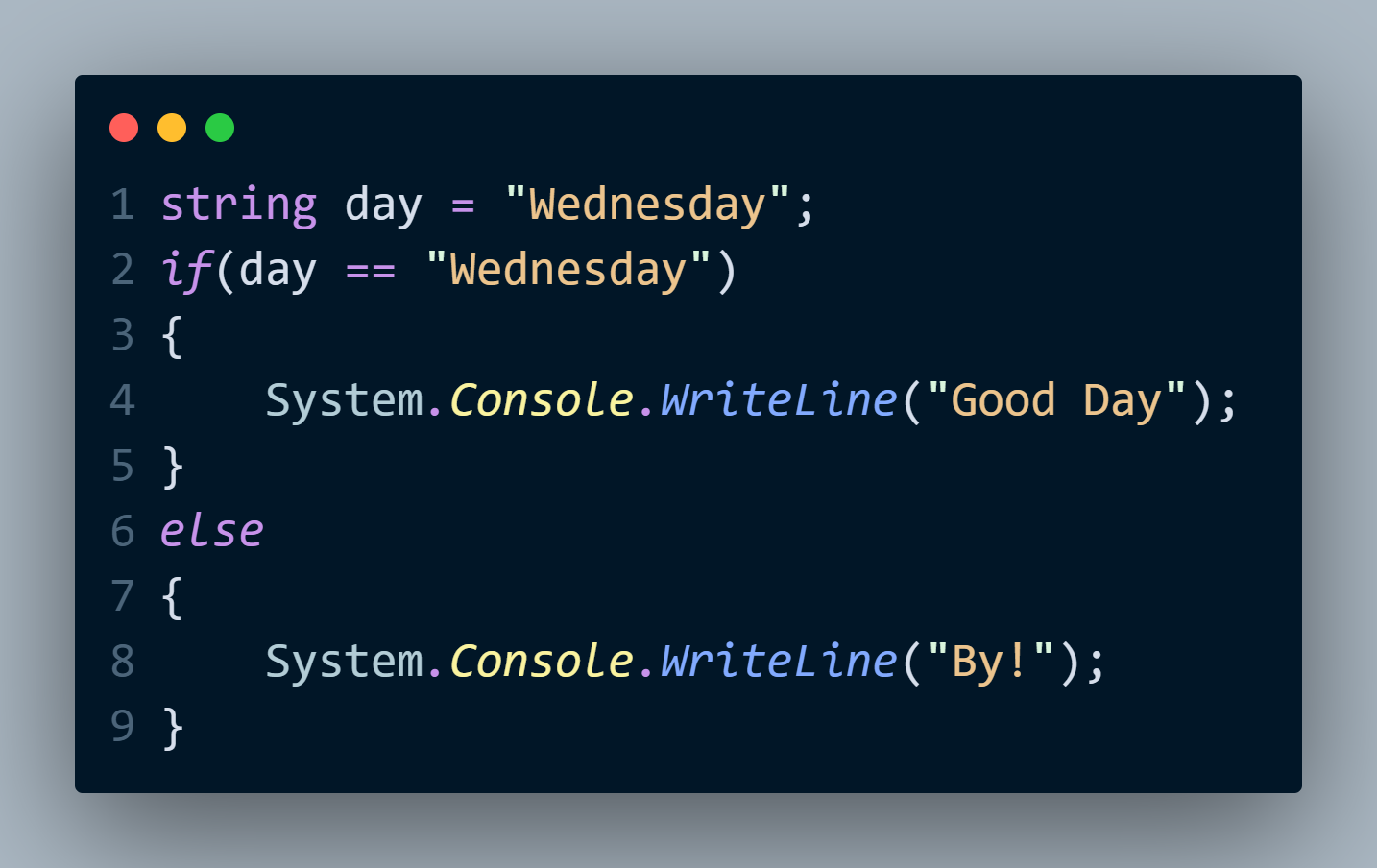Viewport: 1377px width, 868px height.
Task: Click the yellow minimize dot
Action: tap(172, 128)
